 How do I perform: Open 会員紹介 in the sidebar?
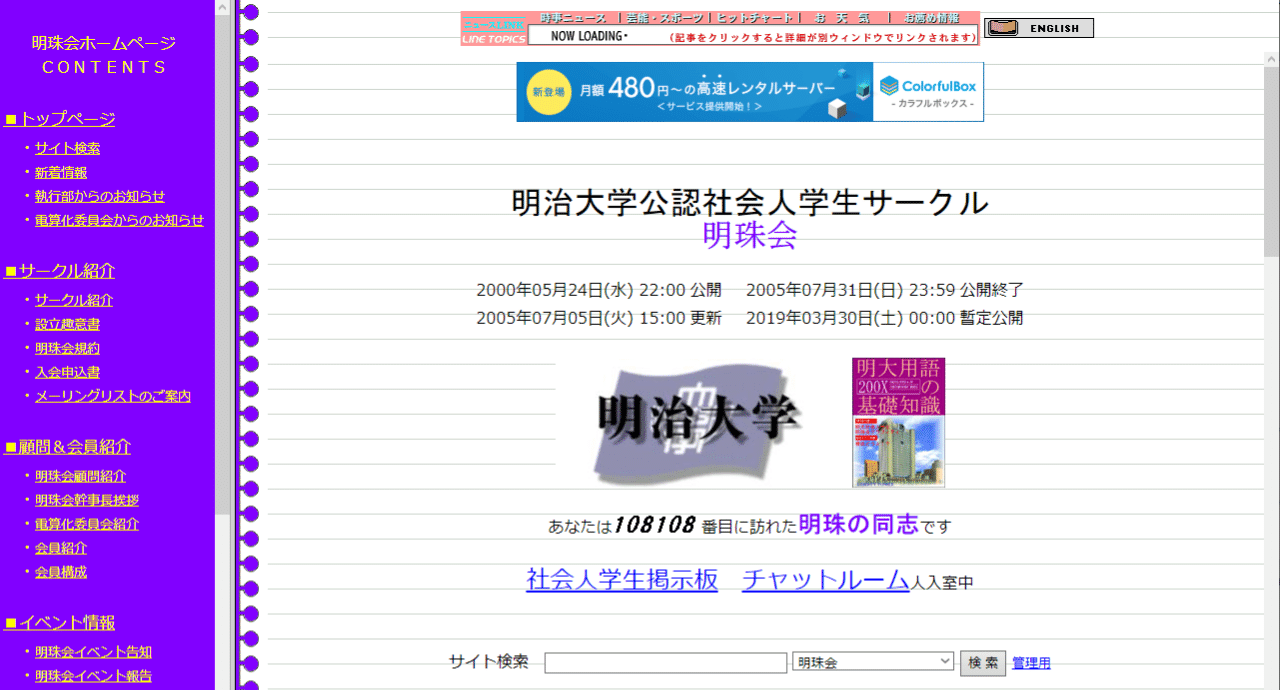pos(61,548)
